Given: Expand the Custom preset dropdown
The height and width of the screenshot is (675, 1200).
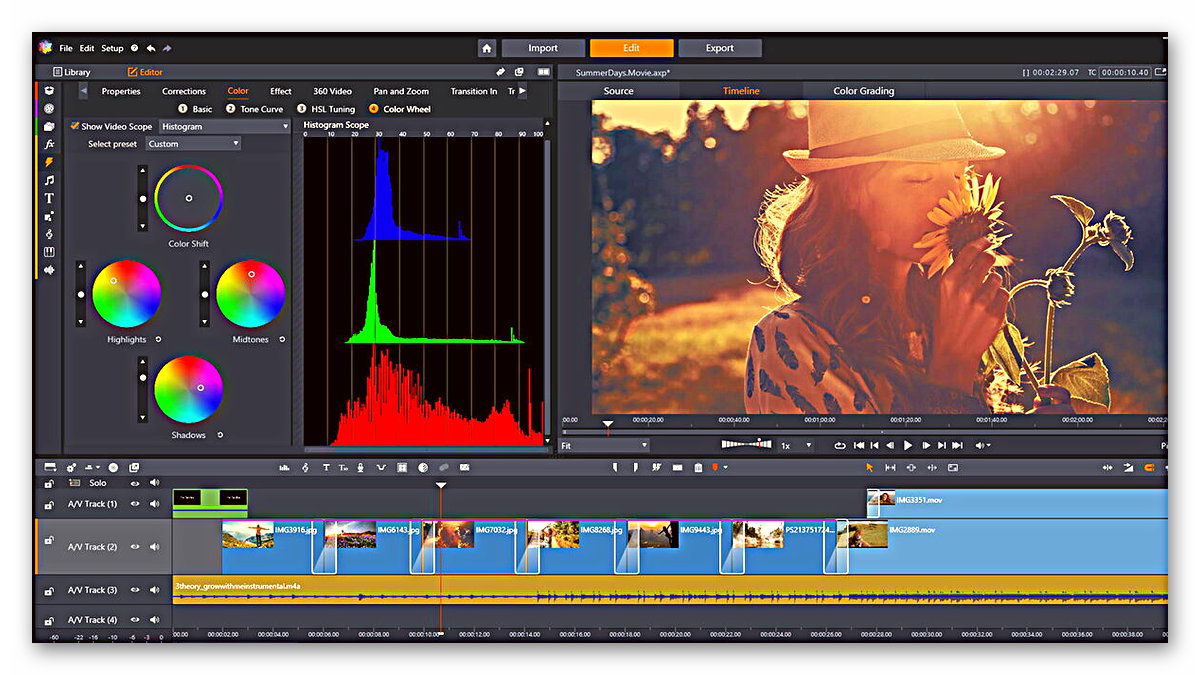Looking at the screenshot, I should tap(193, 144).
